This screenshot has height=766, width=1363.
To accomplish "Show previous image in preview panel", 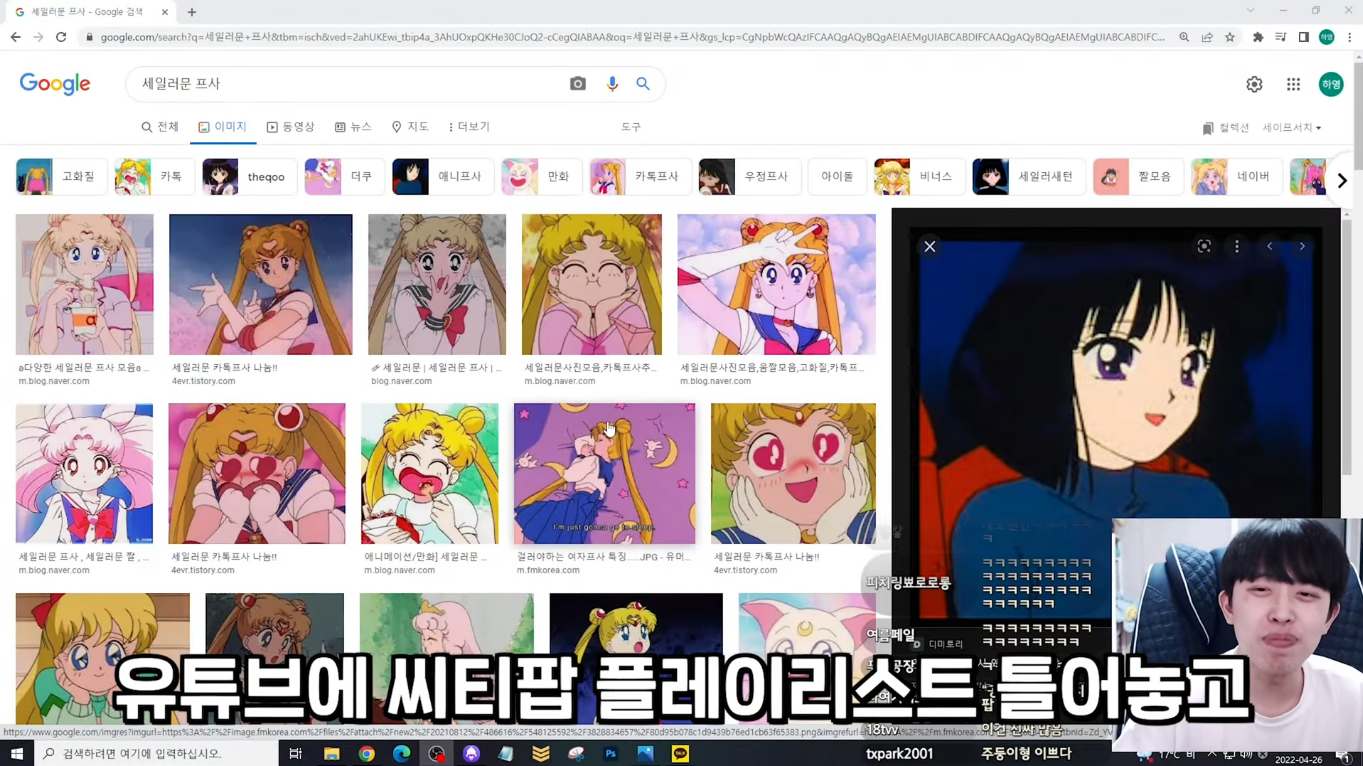I will click(x=1270, y=246).
